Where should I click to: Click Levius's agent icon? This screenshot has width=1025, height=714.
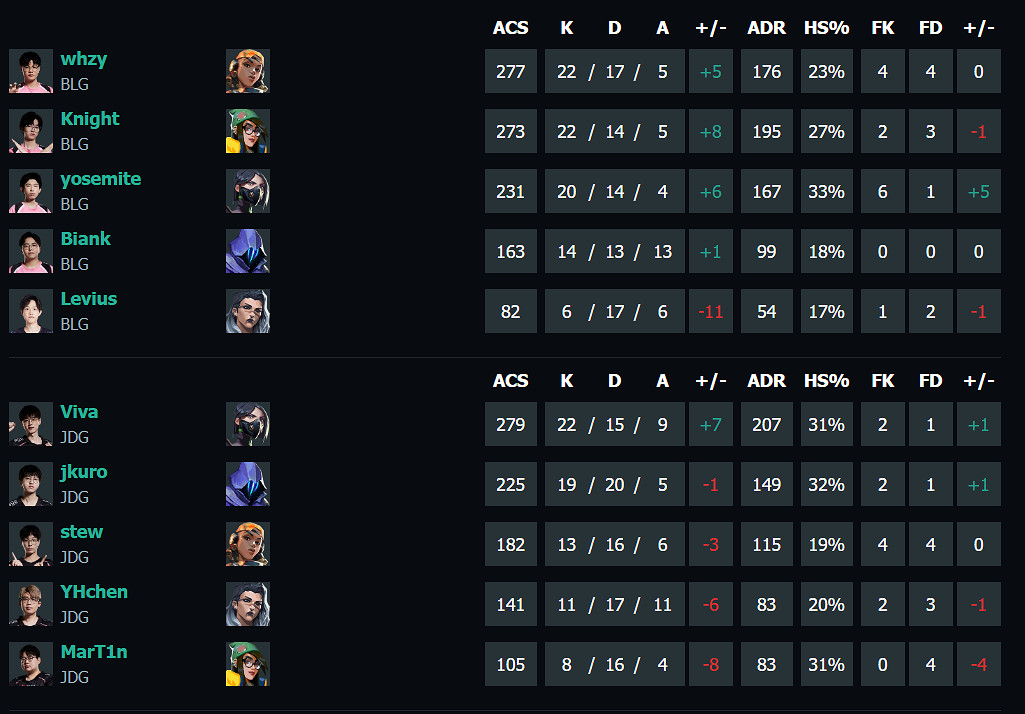247,312
